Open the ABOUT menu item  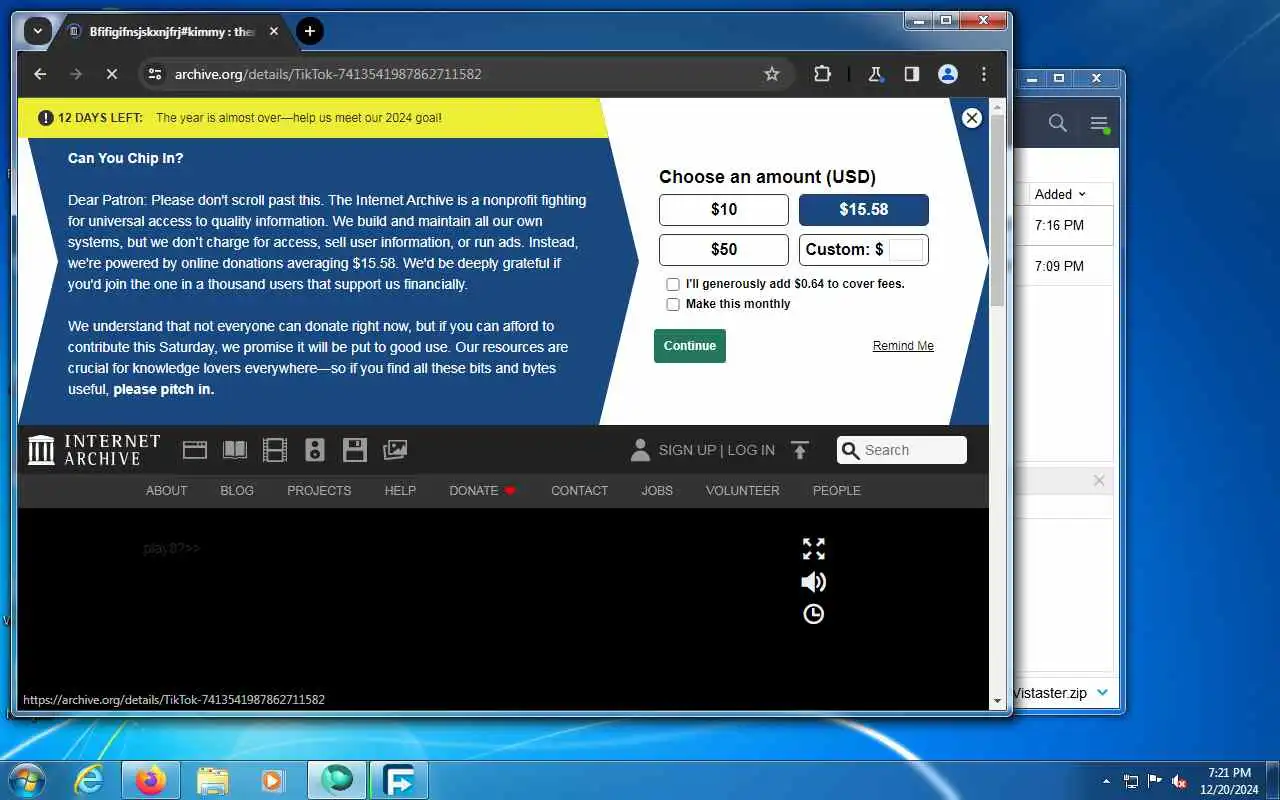(166, 491)
